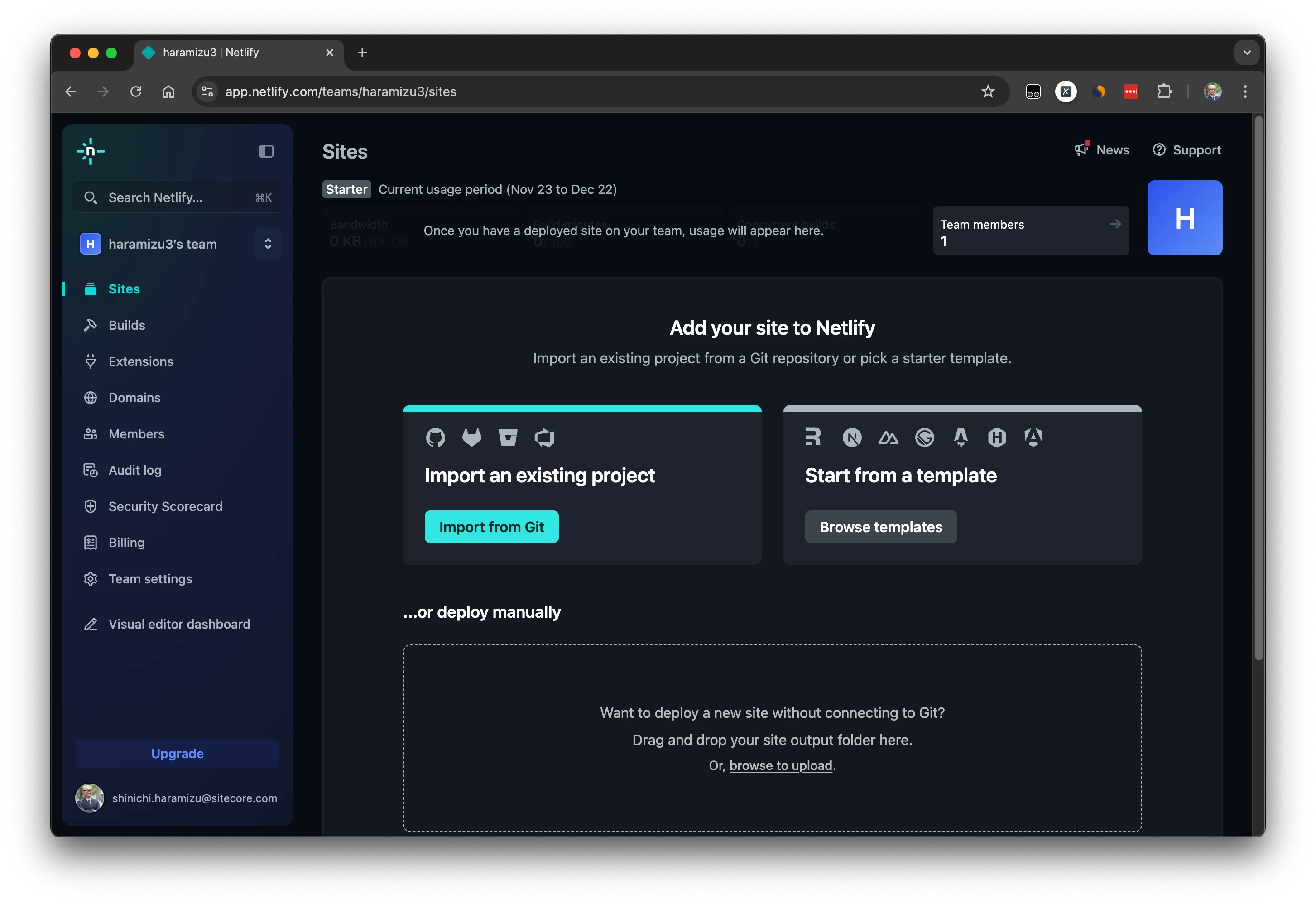Click the Azure DevOps import icon

[x=545, y=436]
